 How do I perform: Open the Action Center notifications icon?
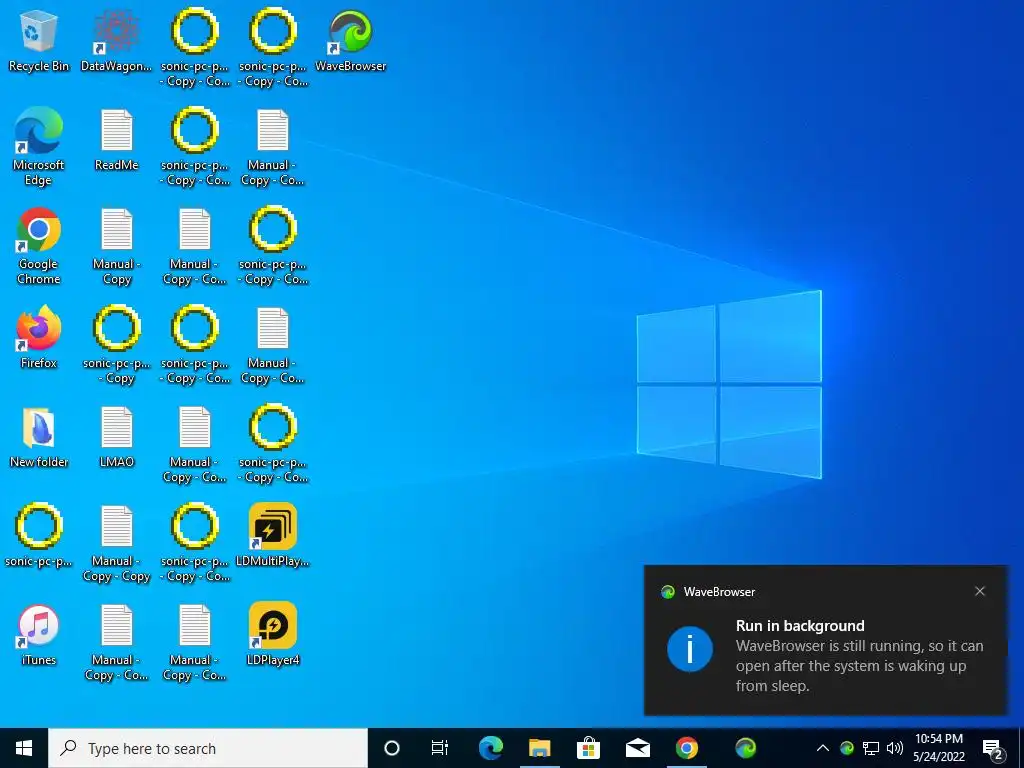tap(992, 748)
